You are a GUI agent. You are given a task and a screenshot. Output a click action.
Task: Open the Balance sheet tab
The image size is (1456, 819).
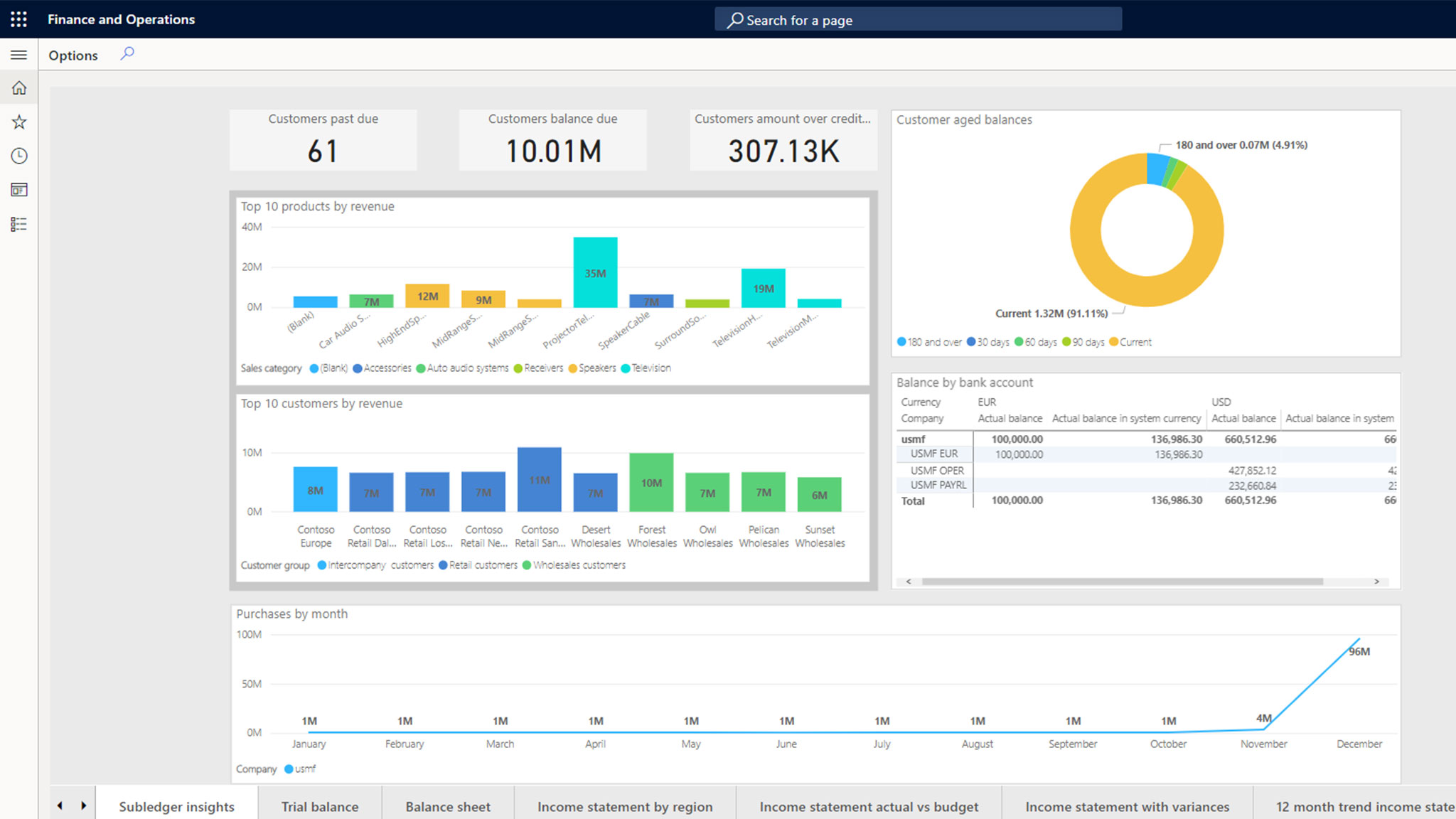448,806
